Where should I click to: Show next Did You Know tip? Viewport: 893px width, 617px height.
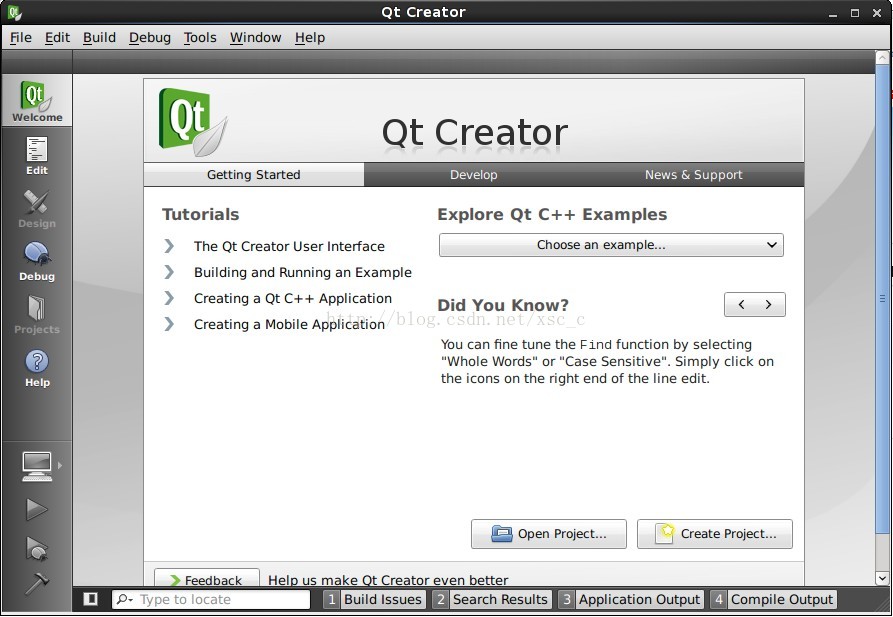tap(769, 304)
